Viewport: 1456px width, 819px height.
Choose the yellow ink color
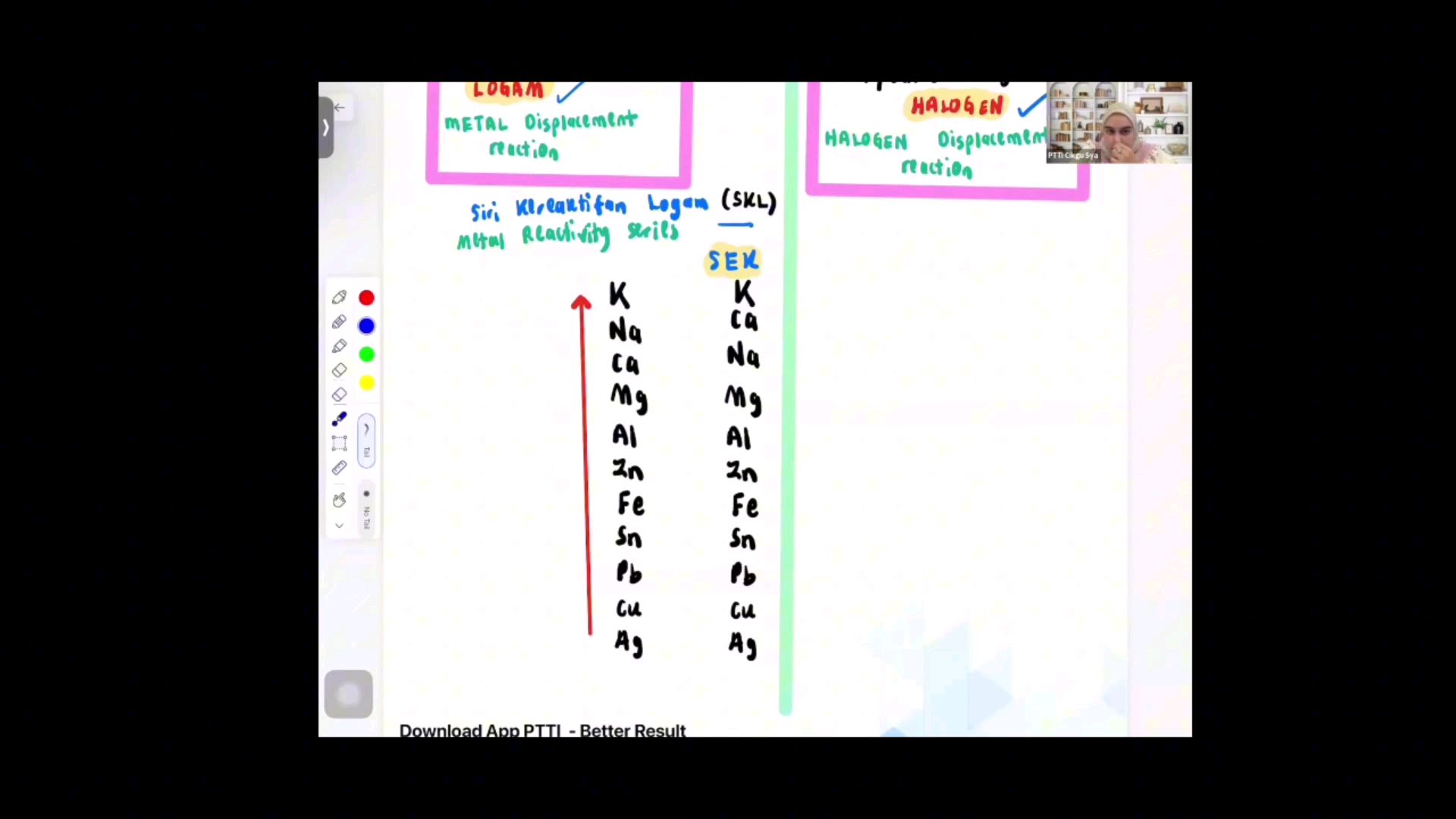[x=366, y=383]
